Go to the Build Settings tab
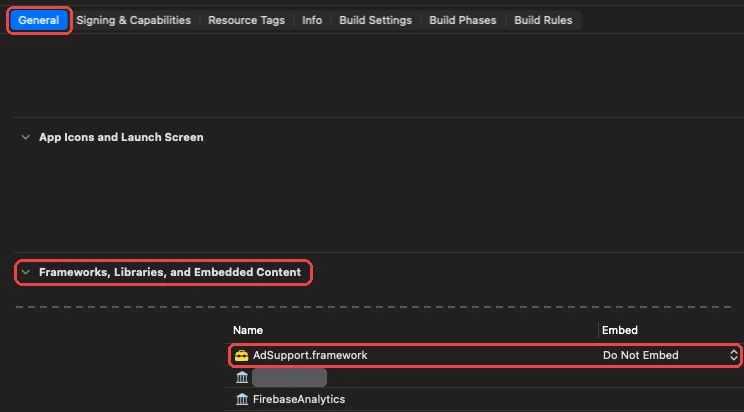 coord(375,20)
